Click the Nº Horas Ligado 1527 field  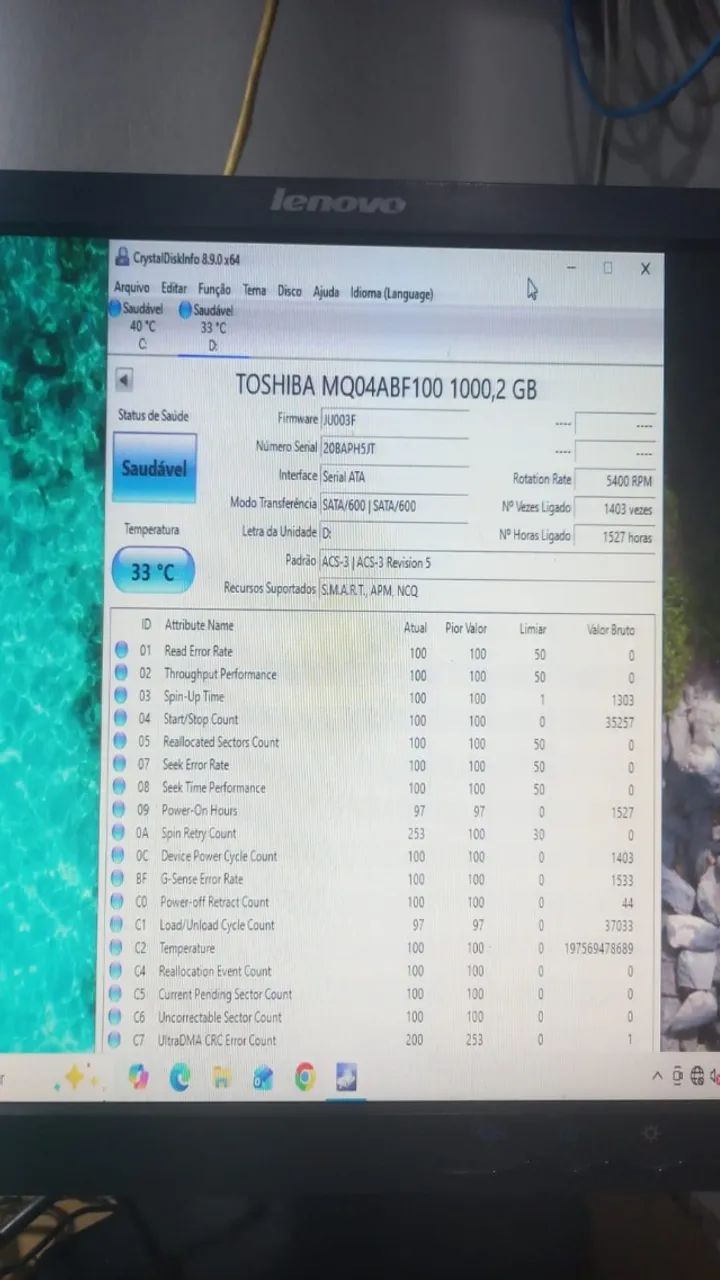pyautogui.click(x=616, y=537)
